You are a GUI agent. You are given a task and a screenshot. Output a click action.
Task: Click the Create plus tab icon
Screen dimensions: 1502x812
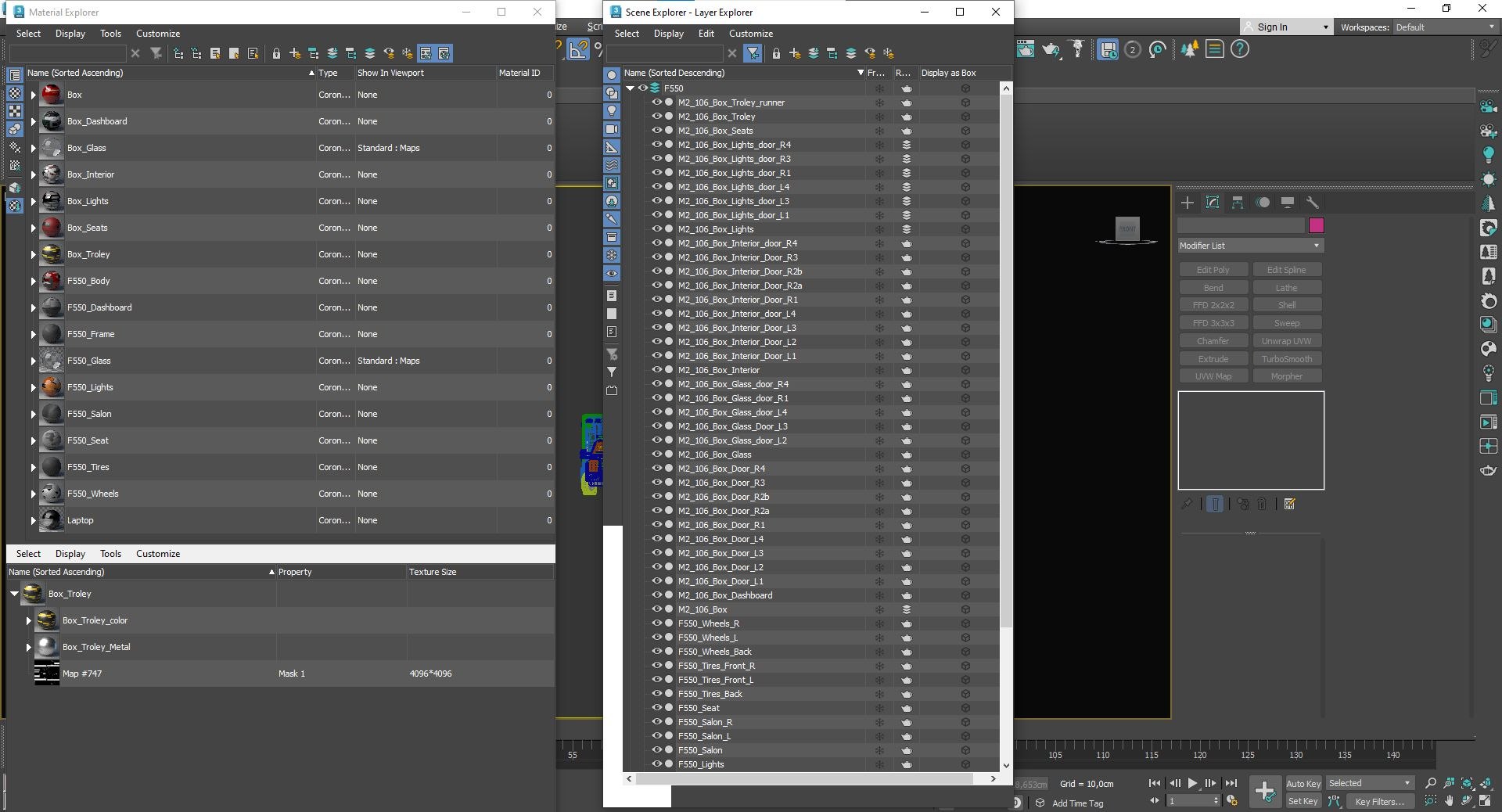click(x=1188, y=203)
